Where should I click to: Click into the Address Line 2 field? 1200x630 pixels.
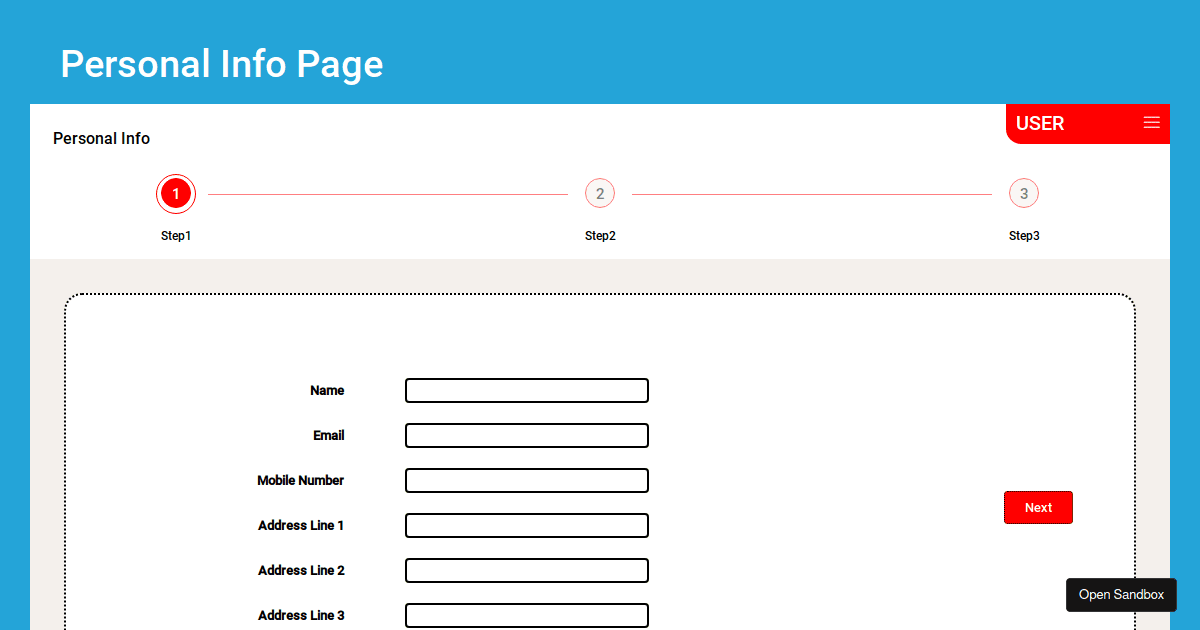(x=526, y=570)
